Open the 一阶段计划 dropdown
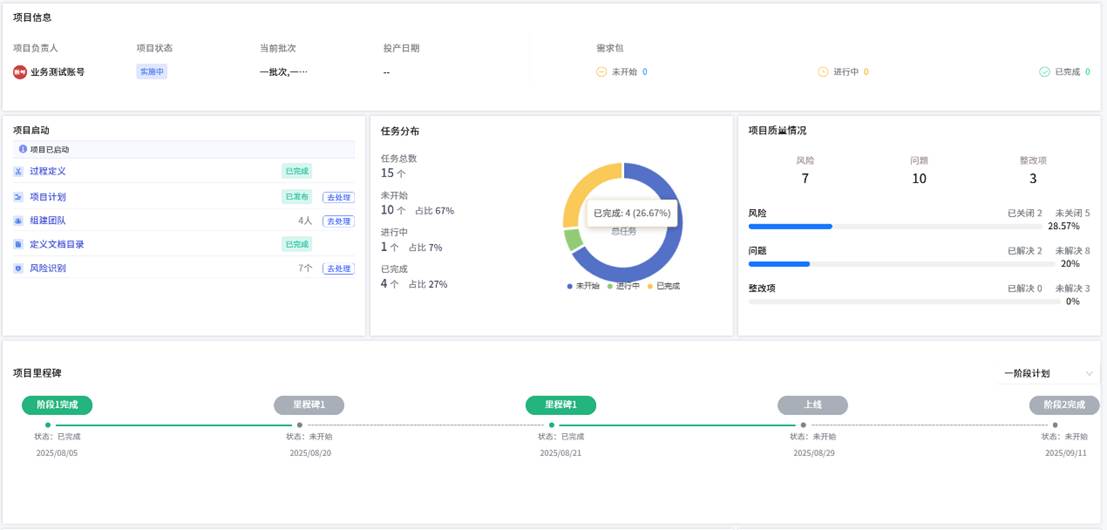This screenshot has width=1107, height=530. point(1048,374)
